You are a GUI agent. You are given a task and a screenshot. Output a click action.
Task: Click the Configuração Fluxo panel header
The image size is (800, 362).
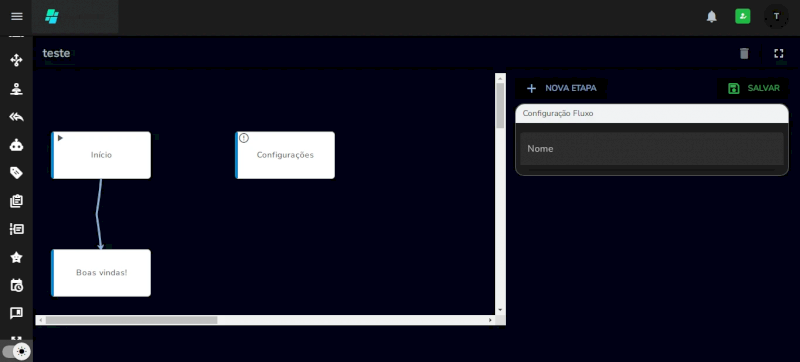tap(652, 113)
